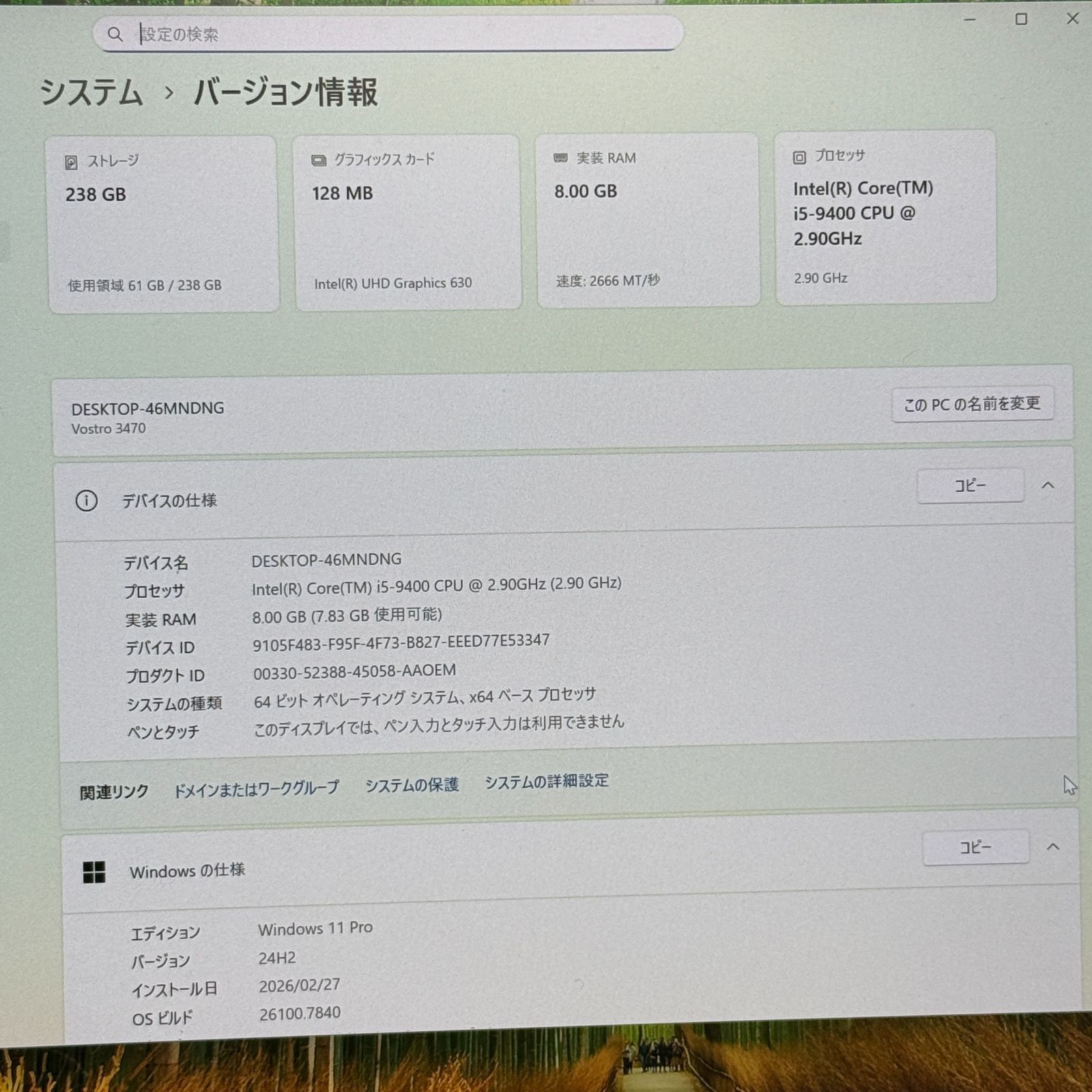Open システムの詳細設定 link
Screen dimensions: 1092x1092
(x=547, y=781)
